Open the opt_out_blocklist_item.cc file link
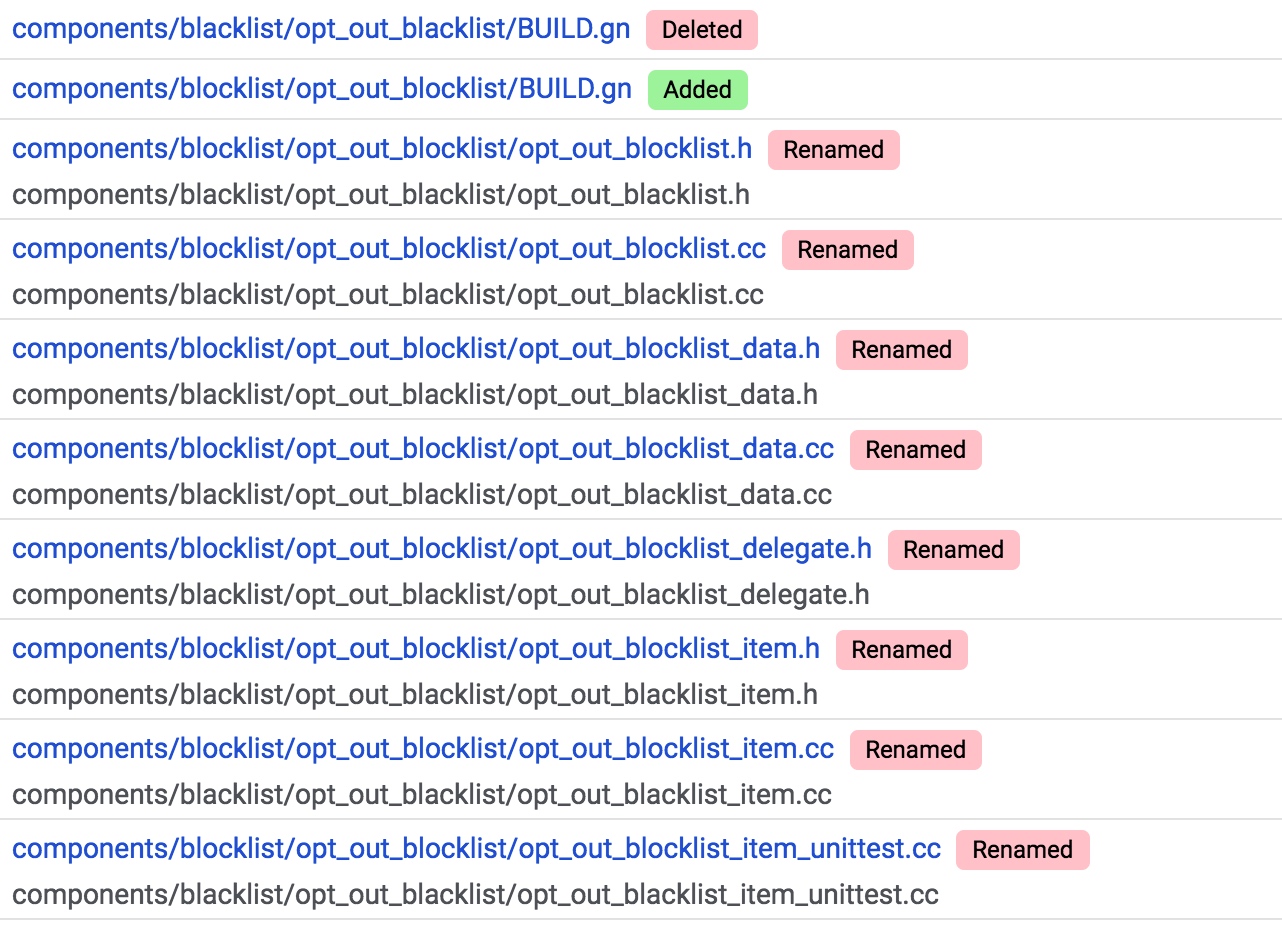The width and height of the screenshot is (1282, 926). [423, 749]
